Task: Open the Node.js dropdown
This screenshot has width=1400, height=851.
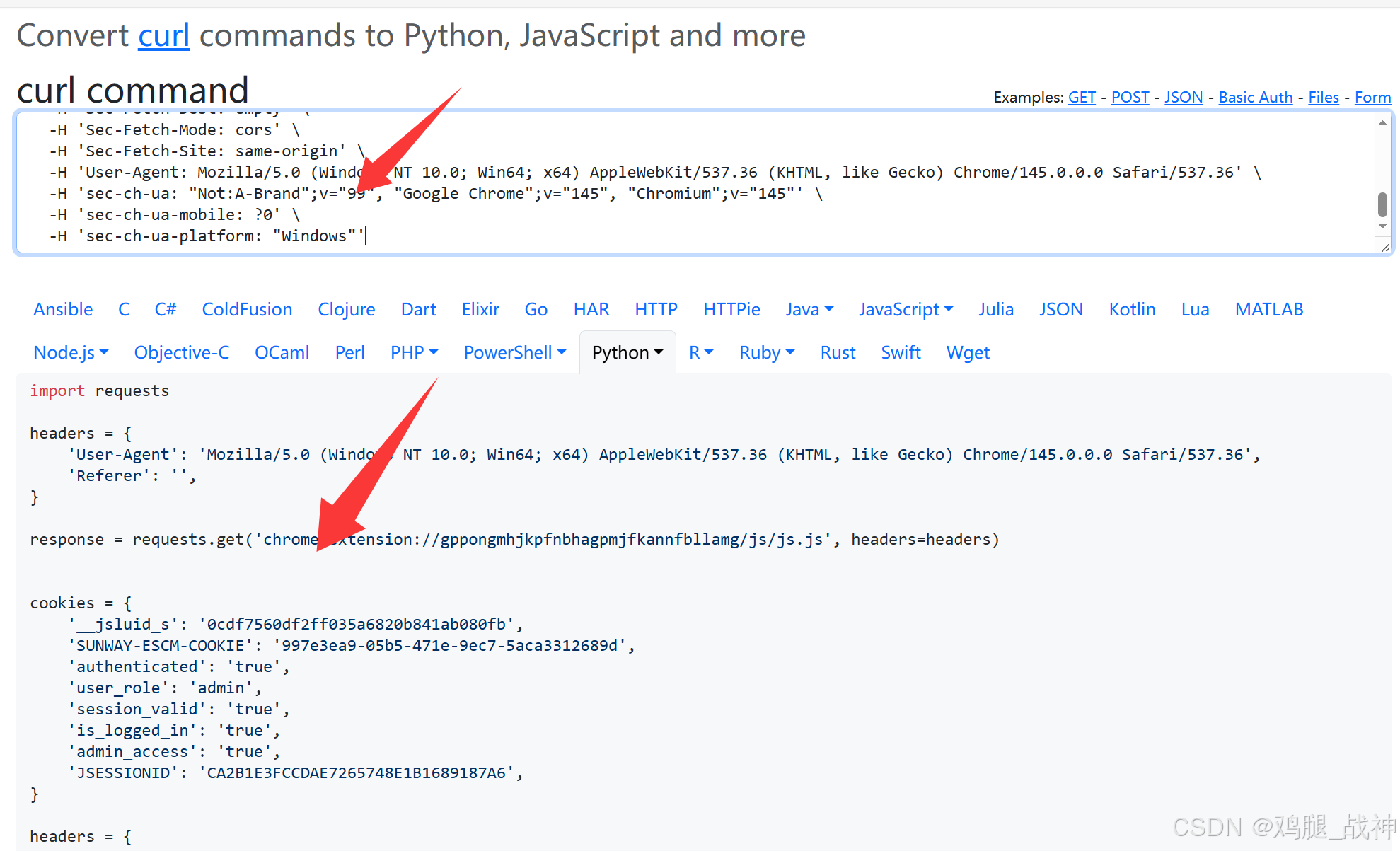Action: (x=71, y=352)
